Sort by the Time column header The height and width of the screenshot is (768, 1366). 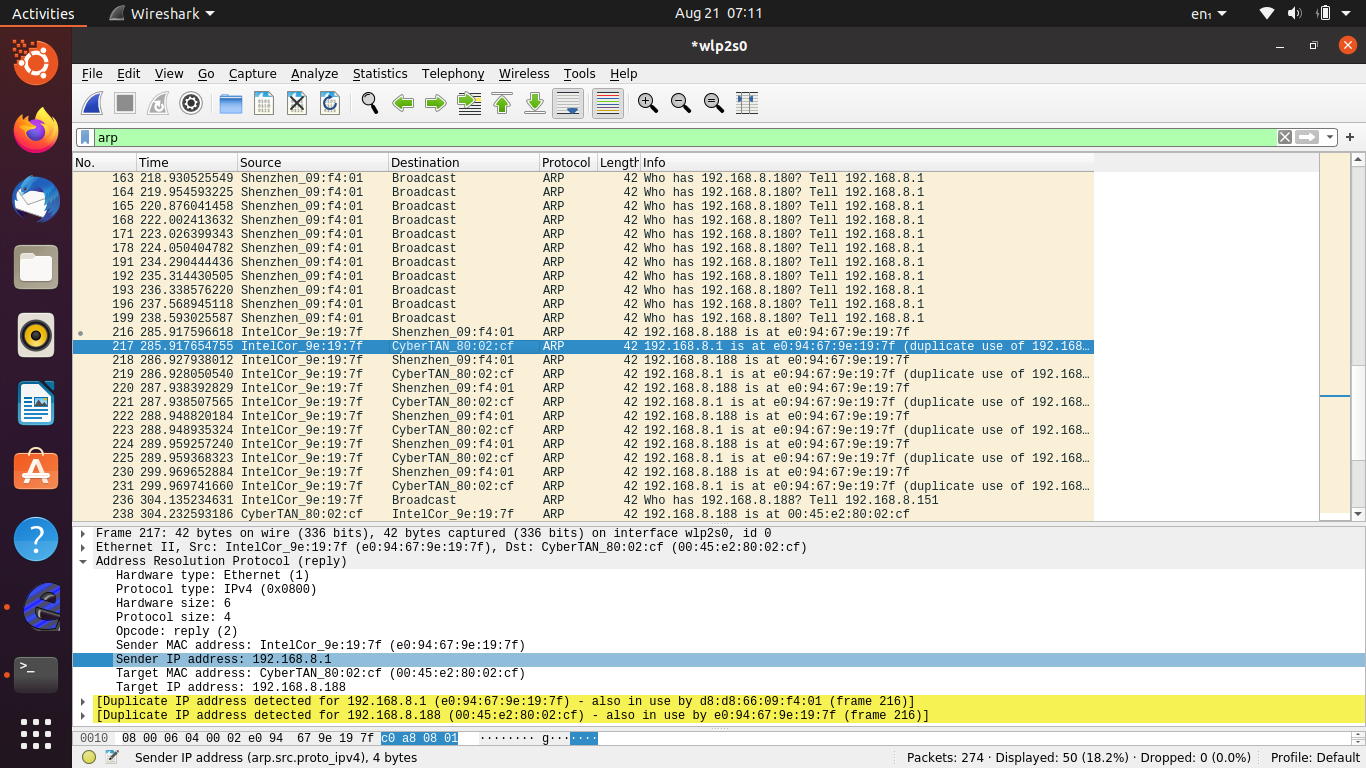click(x=186, y=162)
